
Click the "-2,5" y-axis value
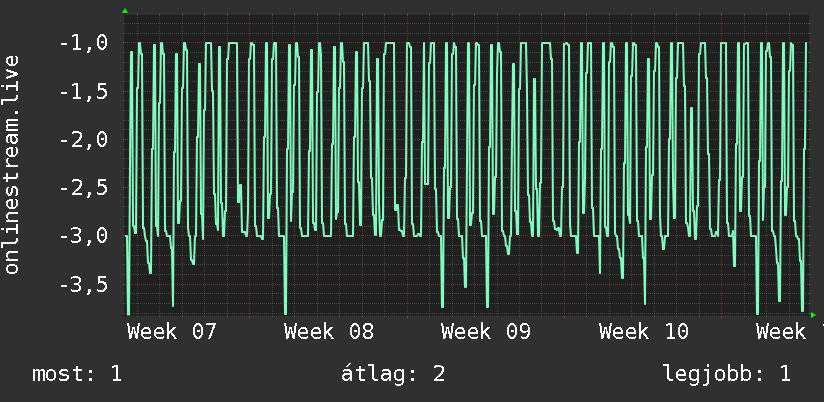[84, 188]
